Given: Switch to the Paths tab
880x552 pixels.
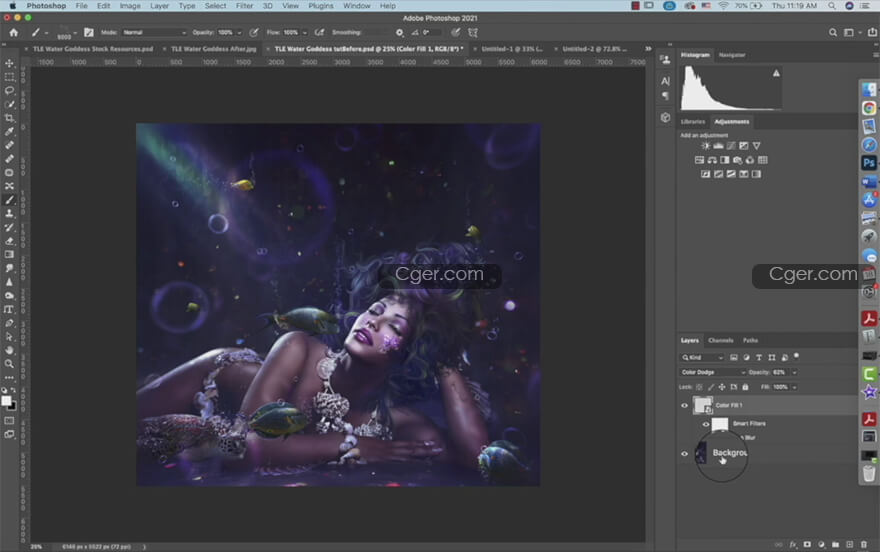Looking at the screenshot, I should [750, 341].
